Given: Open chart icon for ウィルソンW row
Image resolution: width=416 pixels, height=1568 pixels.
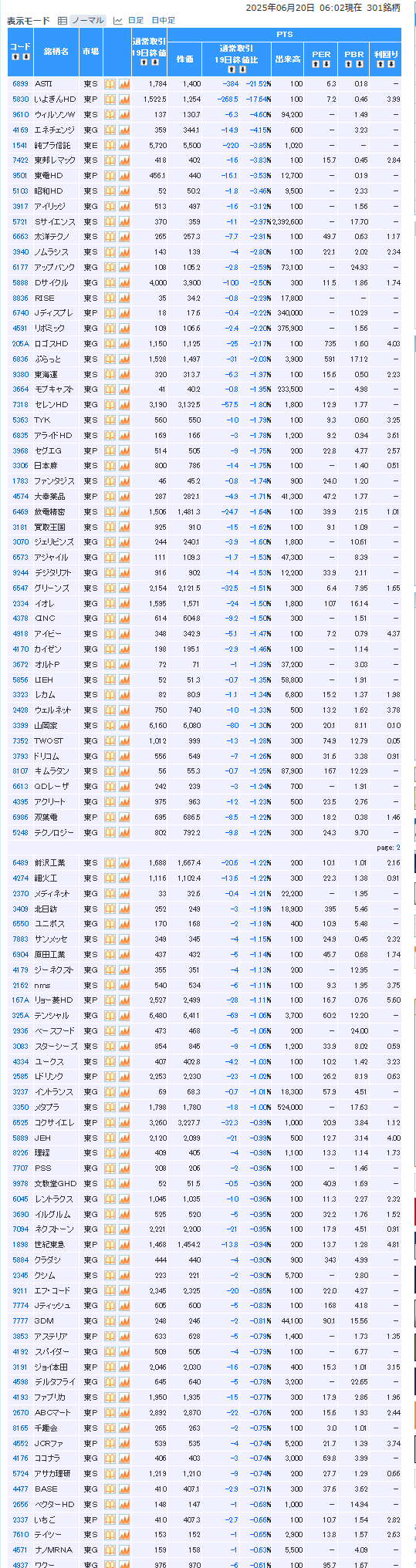Looking at the screenshot, I should click(x=123, y=115).
